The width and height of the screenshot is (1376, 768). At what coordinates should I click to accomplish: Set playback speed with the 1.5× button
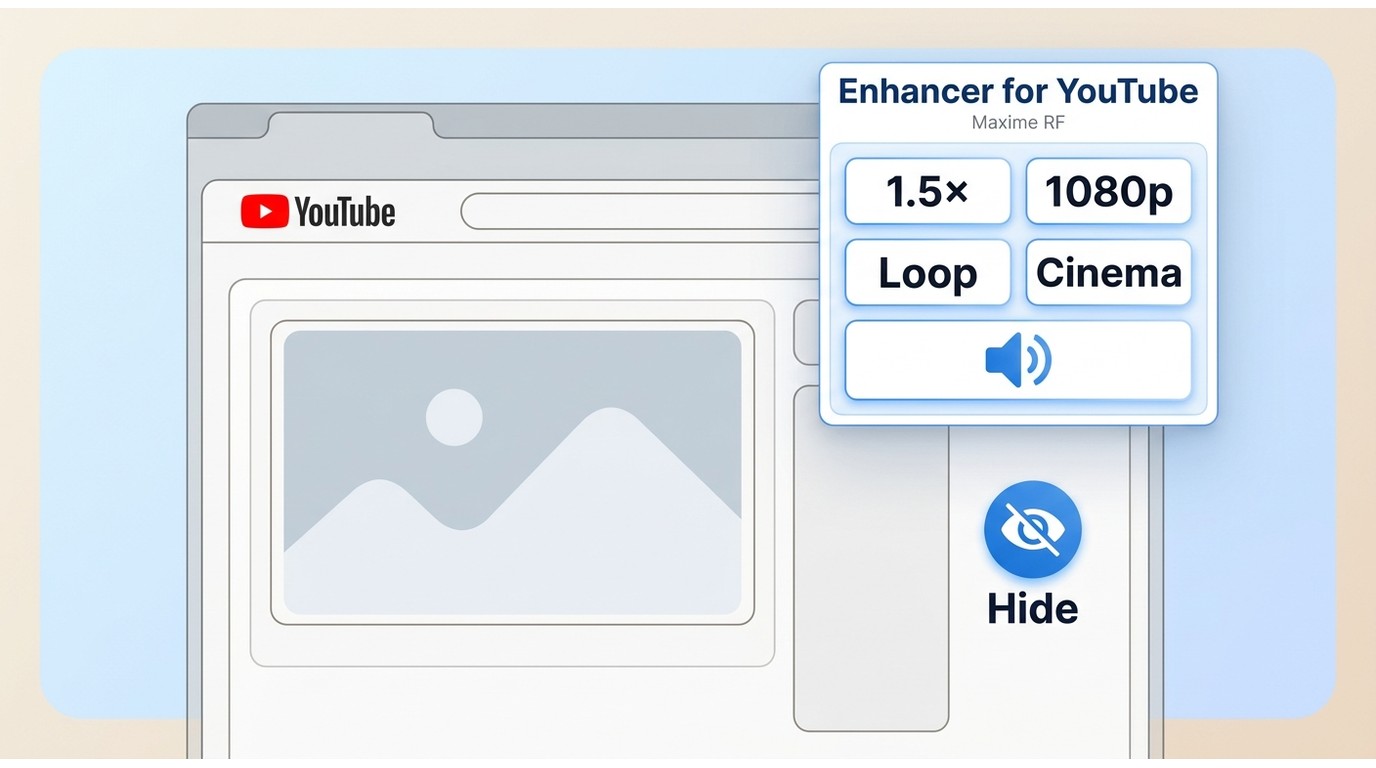tap(927, 191)
